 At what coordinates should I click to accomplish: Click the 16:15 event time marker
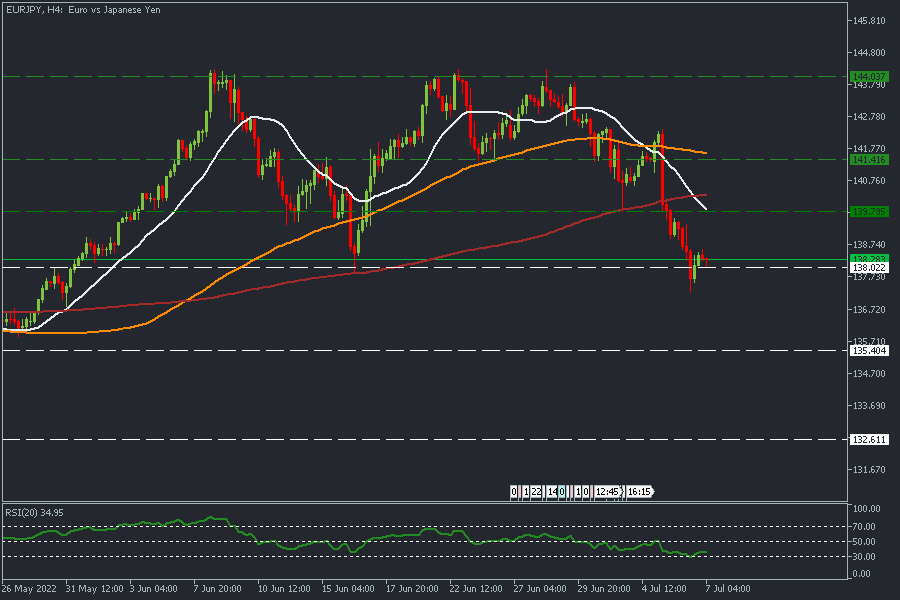tap(639, 492)
